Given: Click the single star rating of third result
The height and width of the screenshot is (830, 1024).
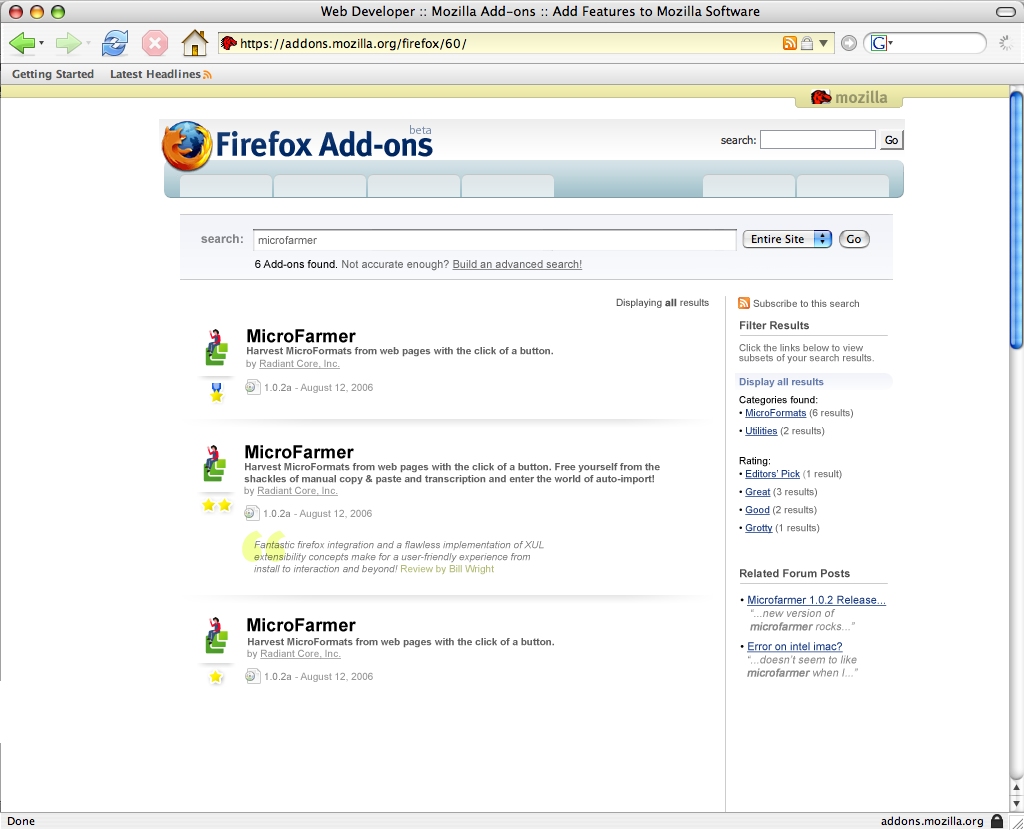Looking at the screenshot, I should [216, 677].
